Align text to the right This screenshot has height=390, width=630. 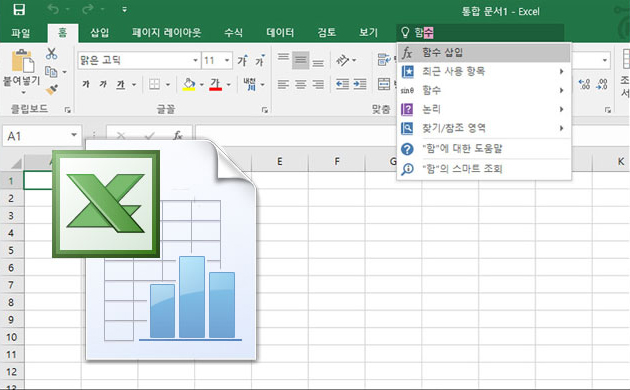point(318,84)
